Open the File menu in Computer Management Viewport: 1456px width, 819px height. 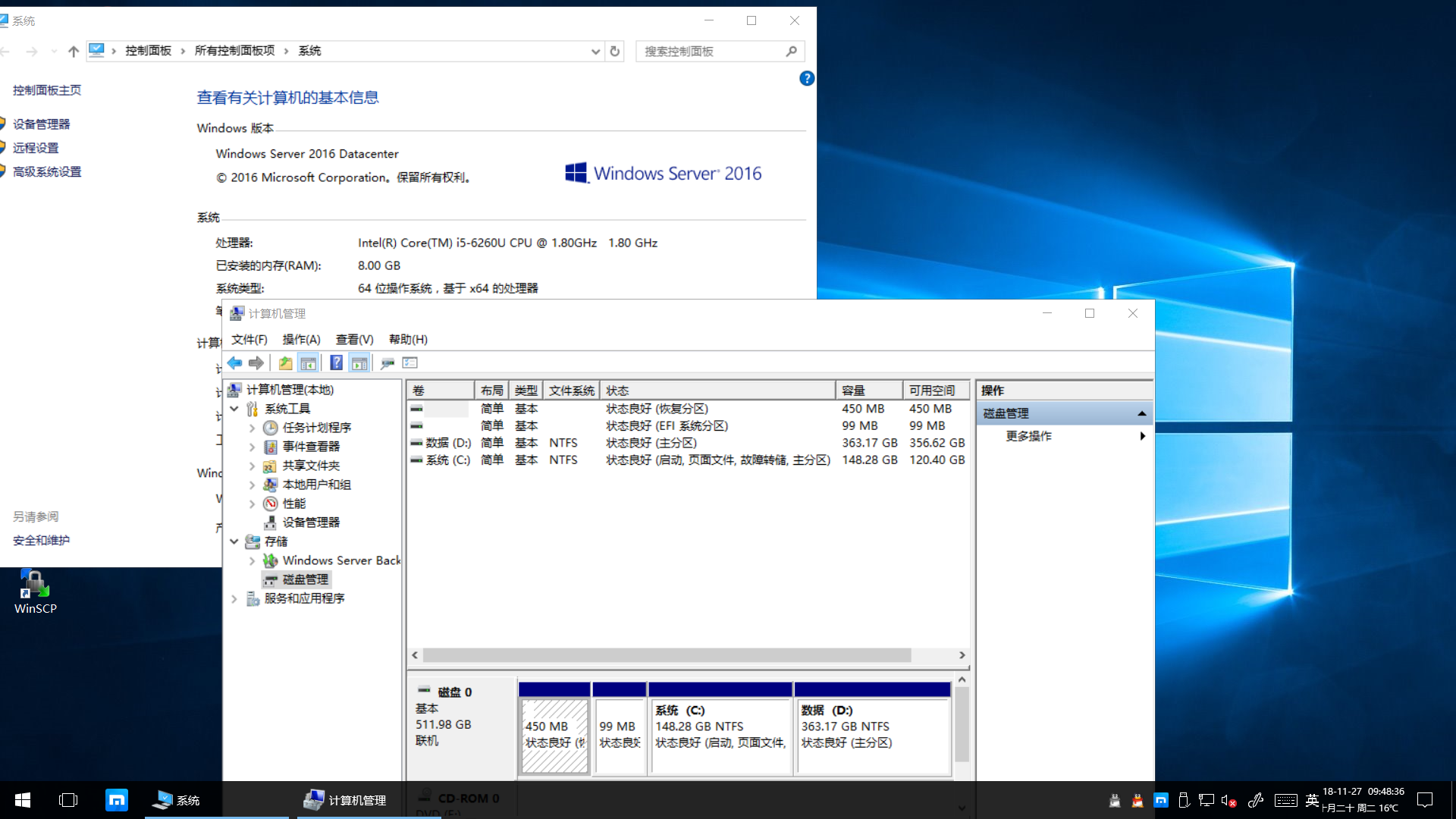point(249,340)
